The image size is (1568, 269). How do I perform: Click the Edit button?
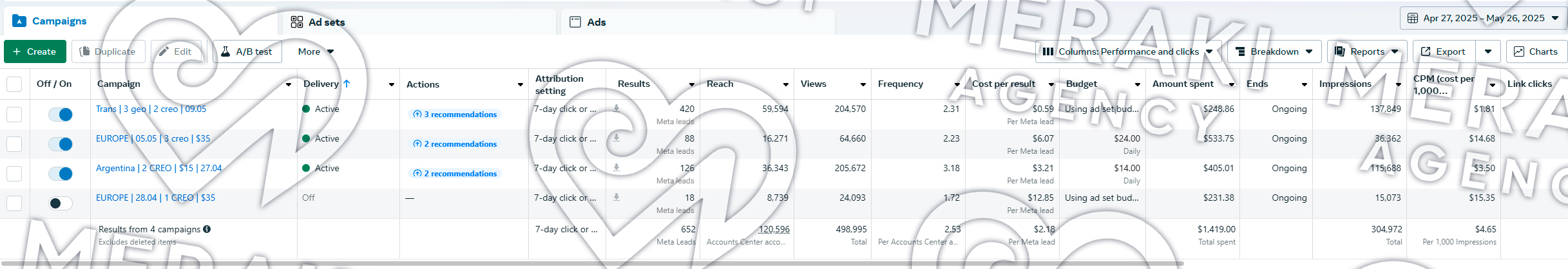[177, 51]
